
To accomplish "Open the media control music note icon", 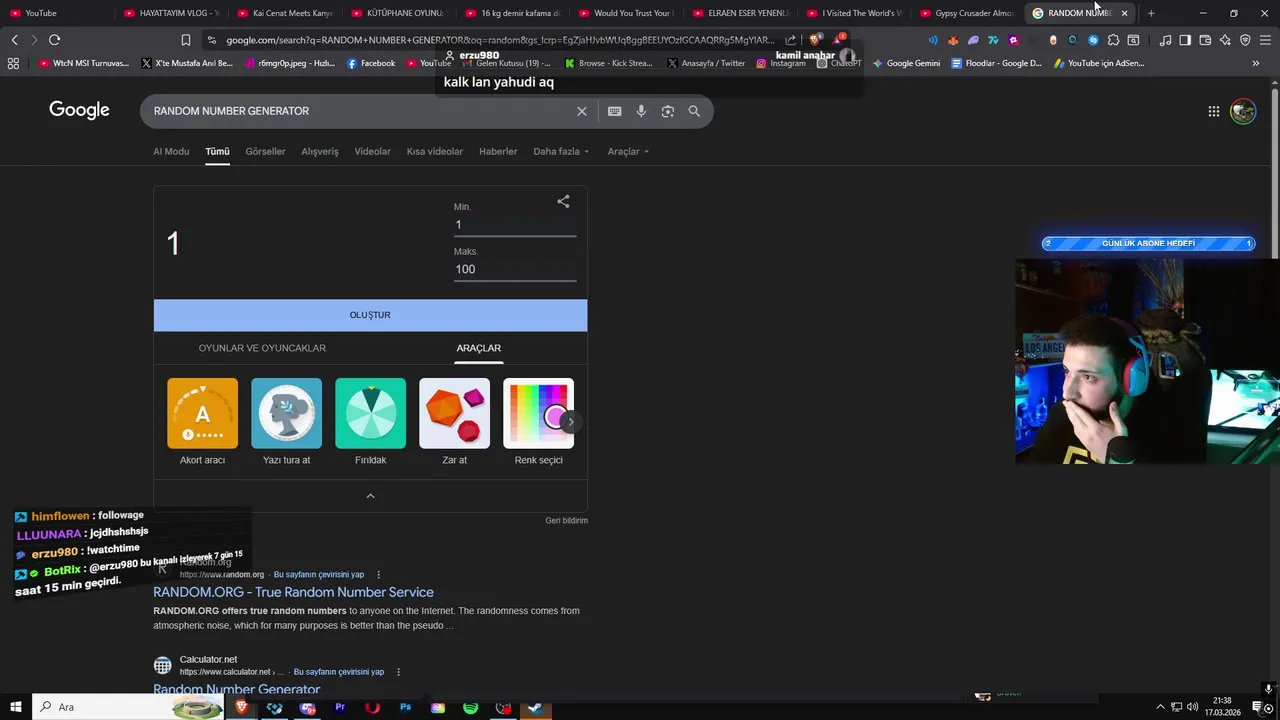I will pos(1165,40).
